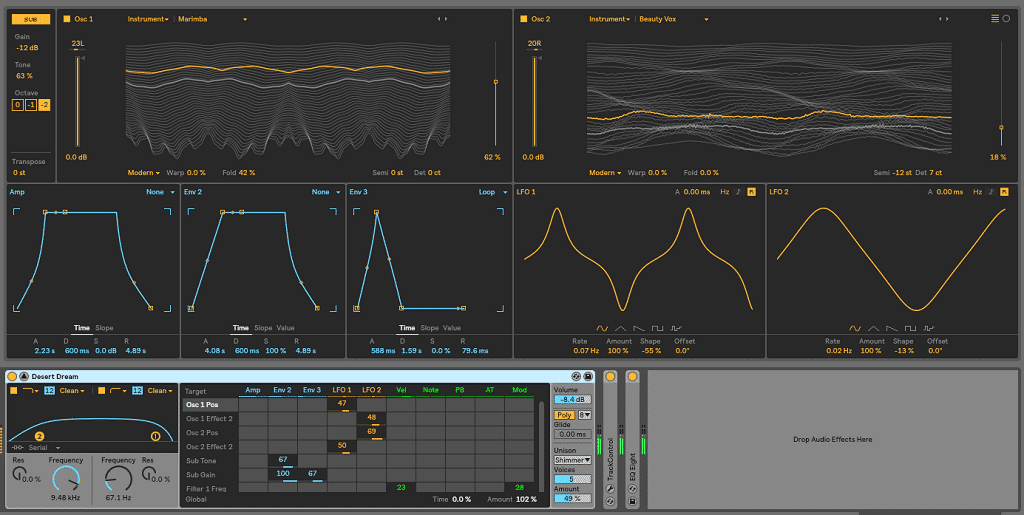Select sawtooth waveform for LFO 1

[x=639, y=328]
